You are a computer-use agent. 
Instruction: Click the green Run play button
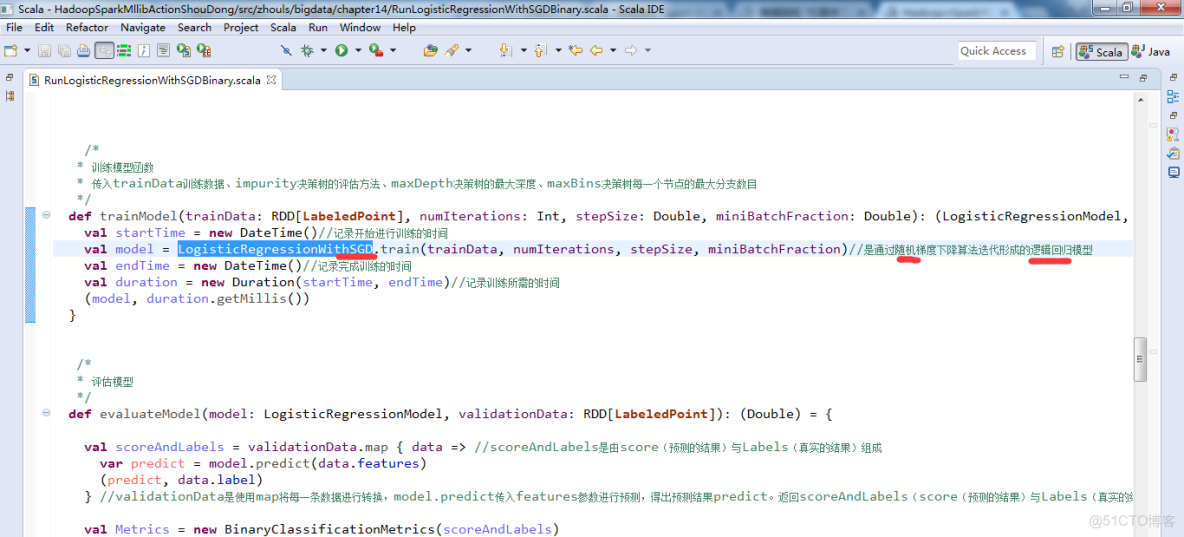point(341,51)
